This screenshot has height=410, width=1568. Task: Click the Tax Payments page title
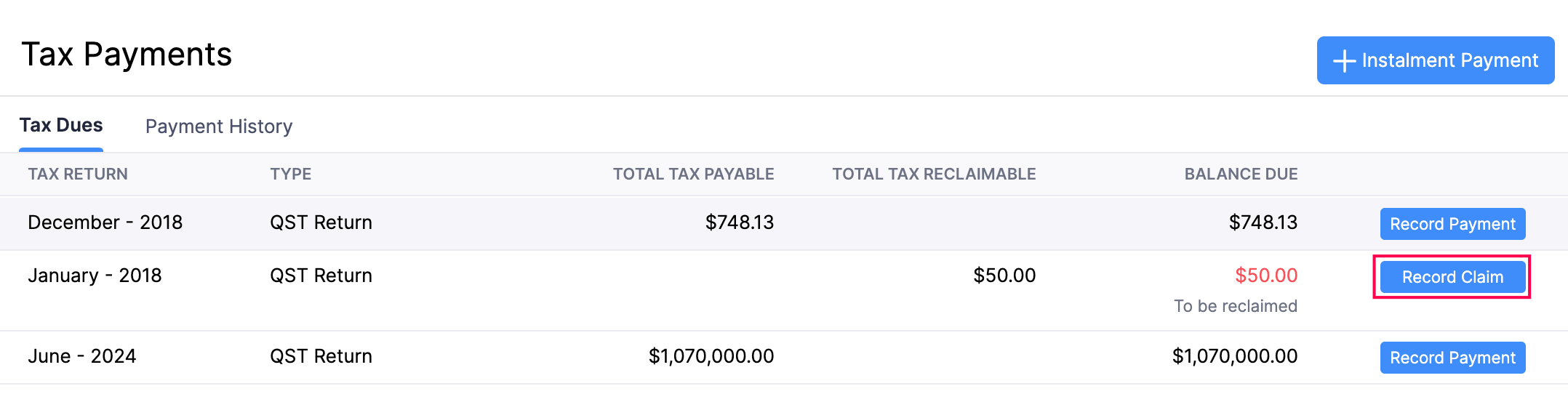127,55
